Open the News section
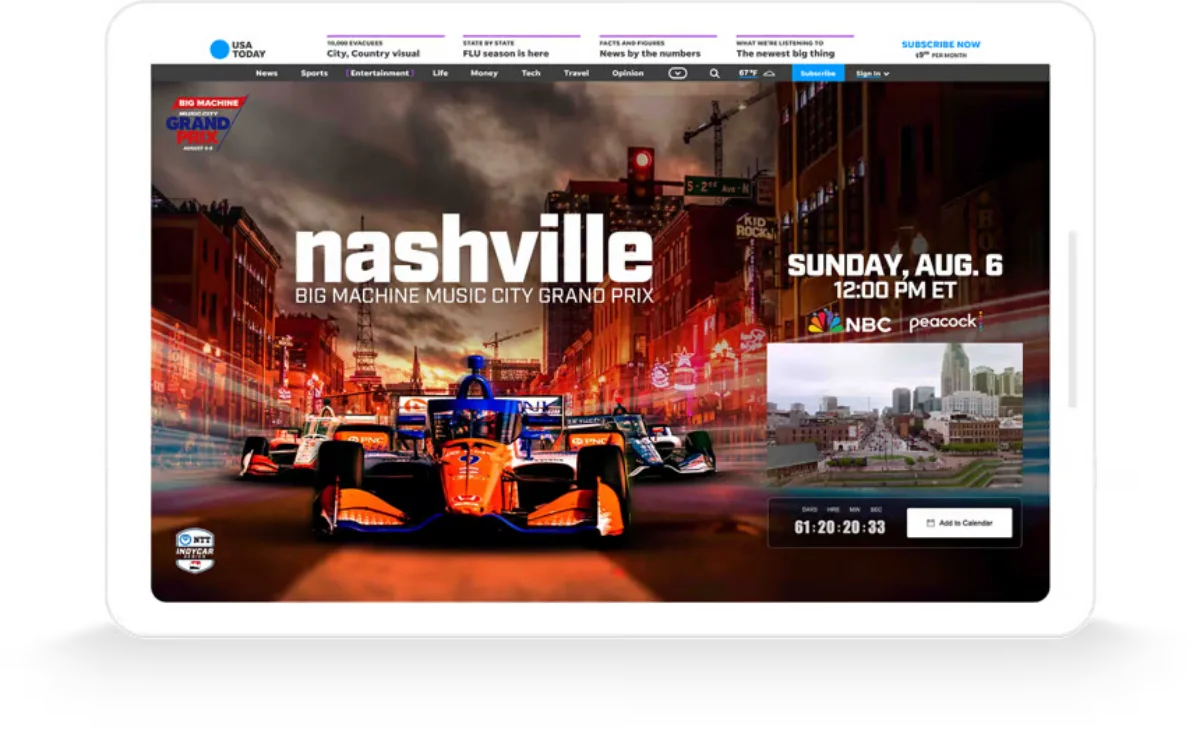 (266, 73)
